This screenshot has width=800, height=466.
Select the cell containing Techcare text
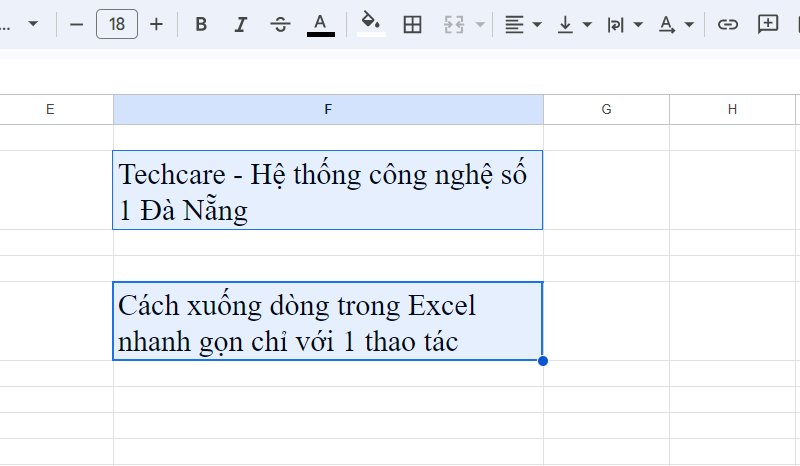coord(328,190)
